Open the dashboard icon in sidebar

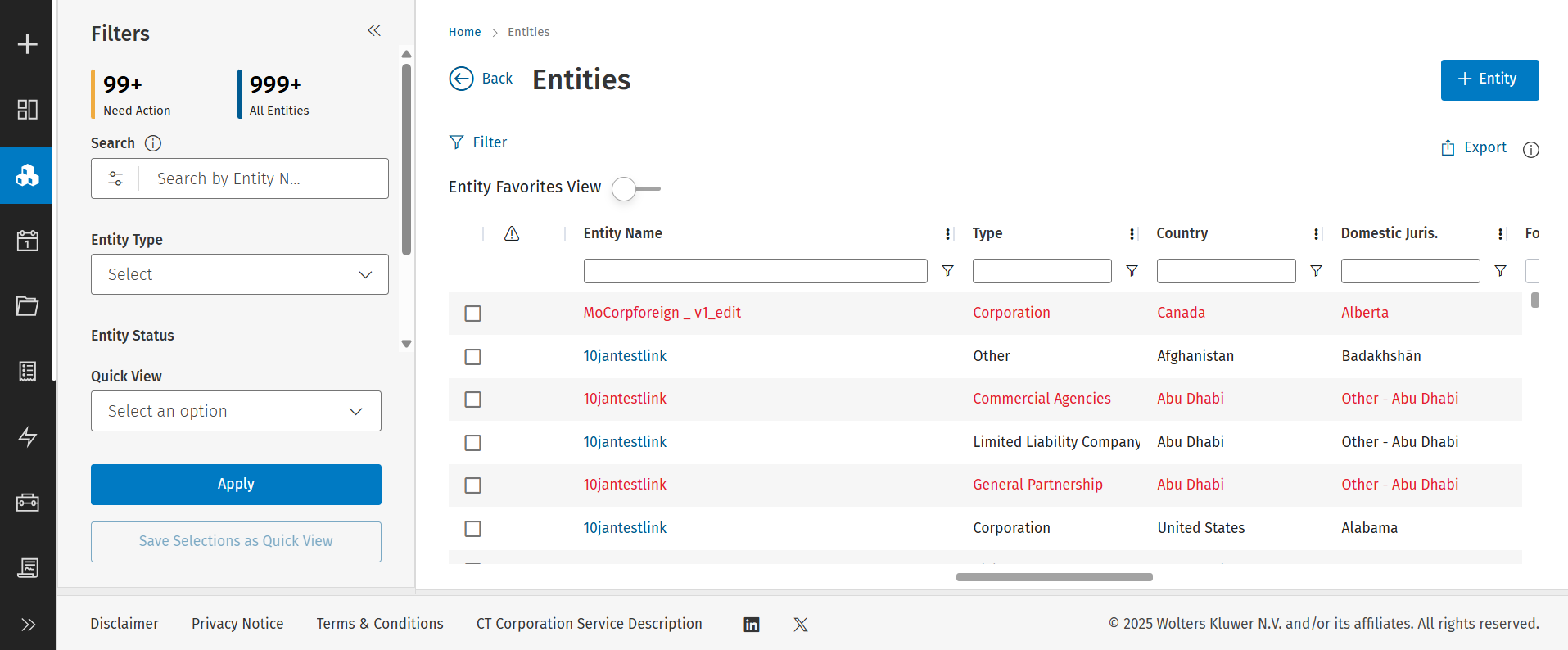[28, 110]
